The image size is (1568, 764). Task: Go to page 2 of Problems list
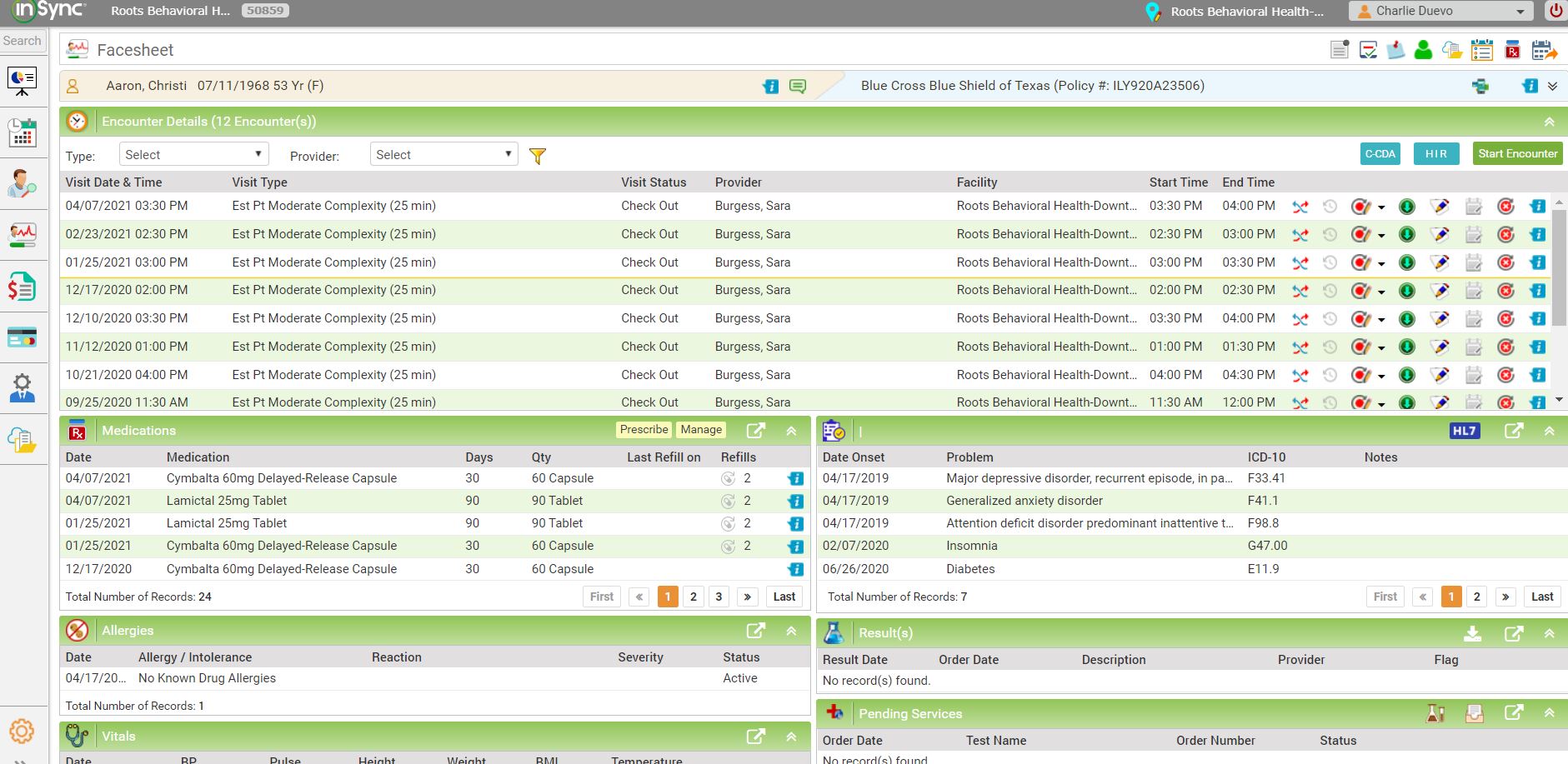click(x=1477, y=597)
